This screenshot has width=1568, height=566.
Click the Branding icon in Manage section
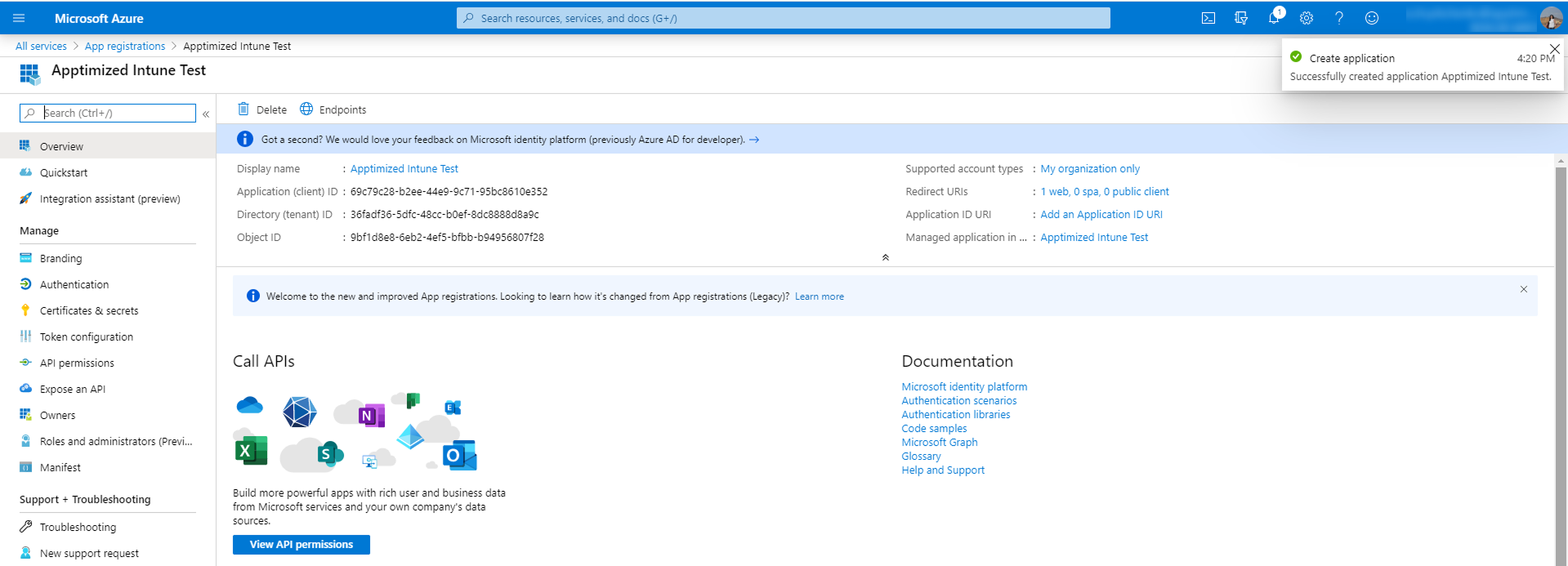click(25, 257)
